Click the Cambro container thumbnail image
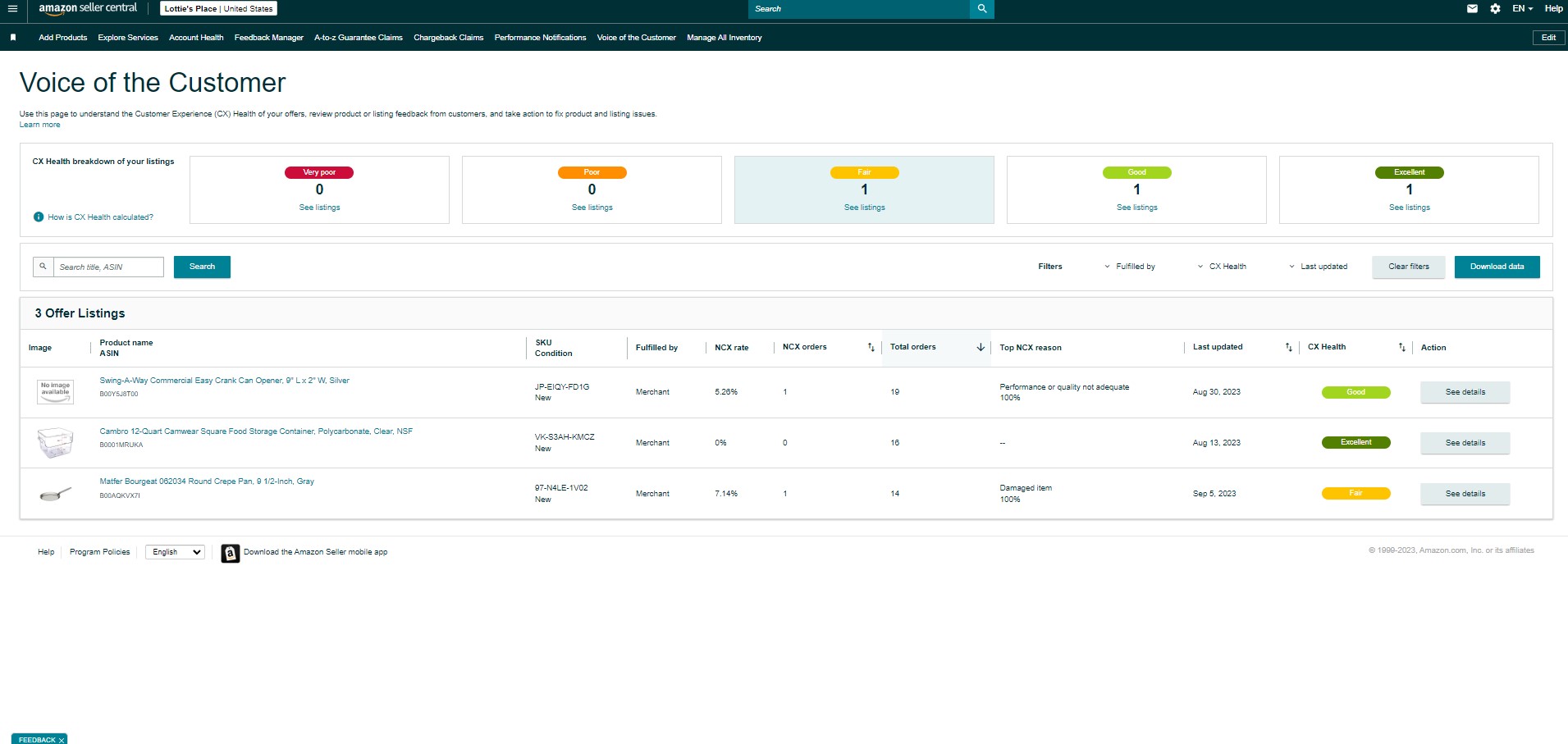Screen dimensions: 1568x744 [x=56, y=443]
